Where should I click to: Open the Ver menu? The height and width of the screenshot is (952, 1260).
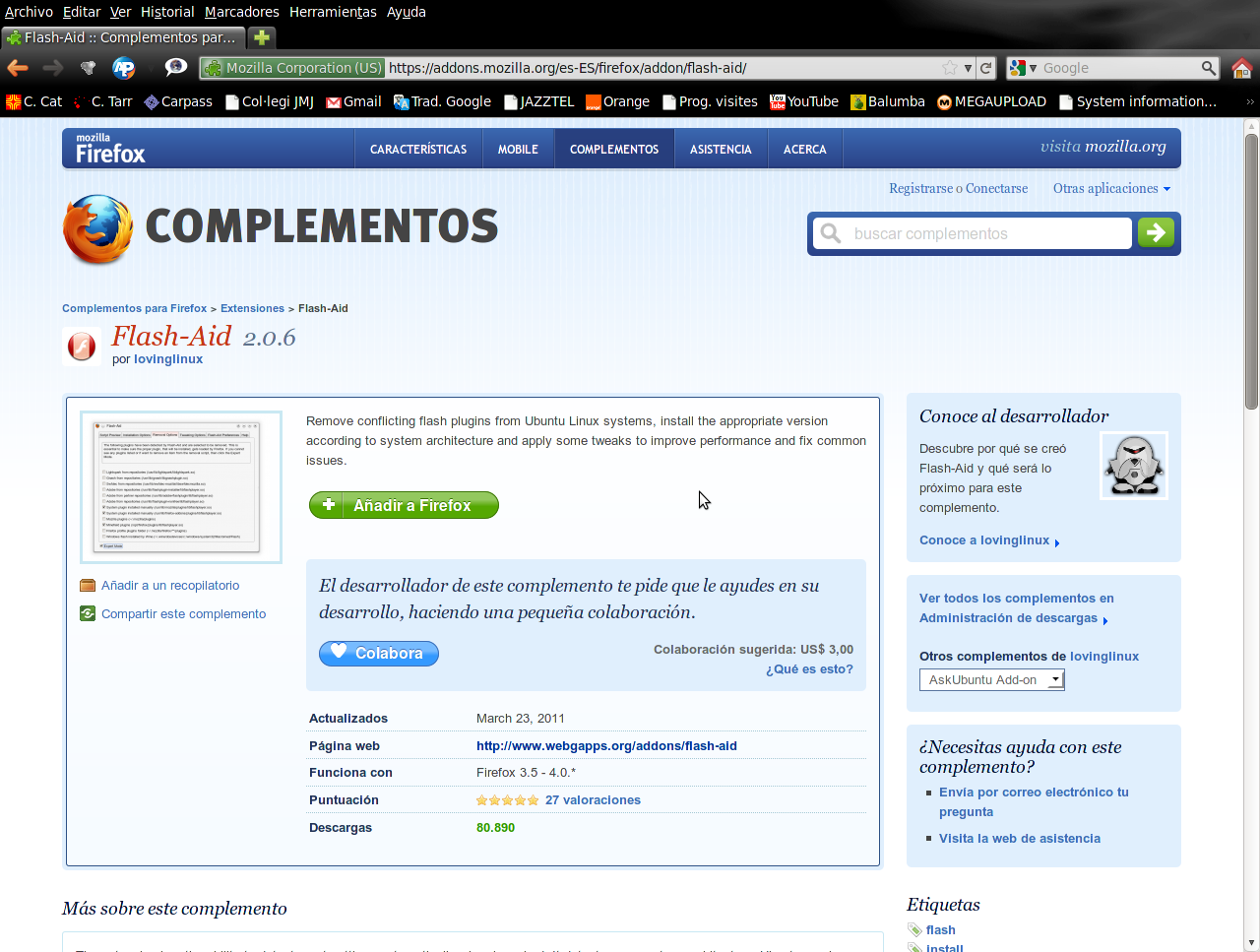pos(120,12)
